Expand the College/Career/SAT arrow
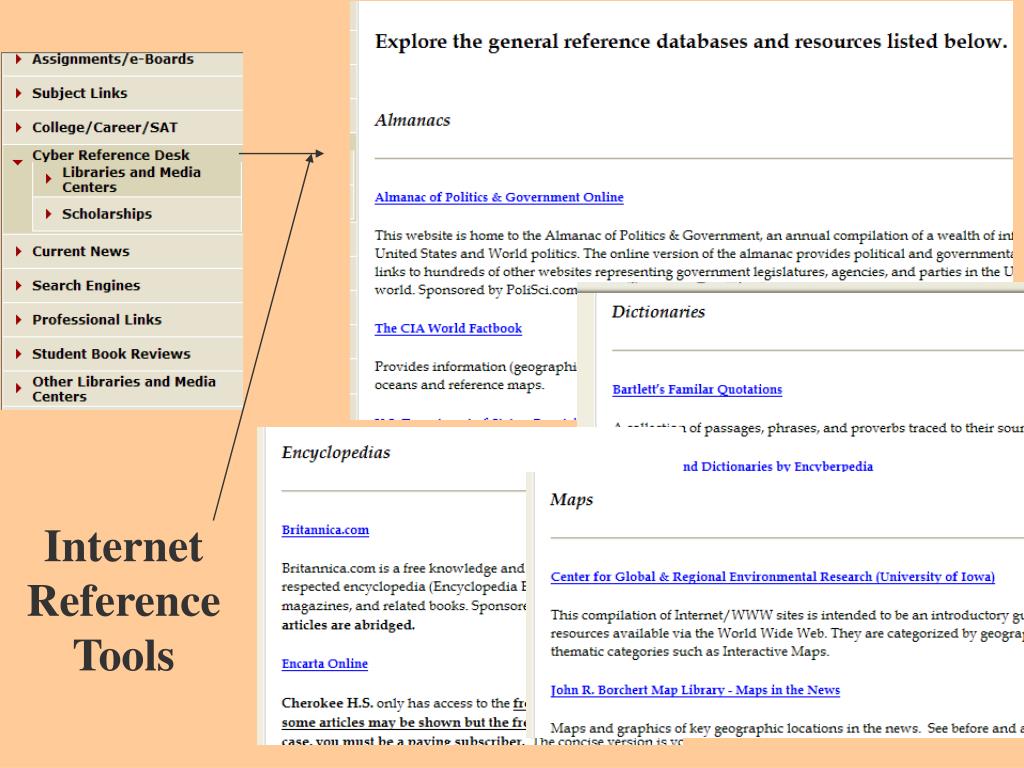1024x768 pixels. coord(18,127)
